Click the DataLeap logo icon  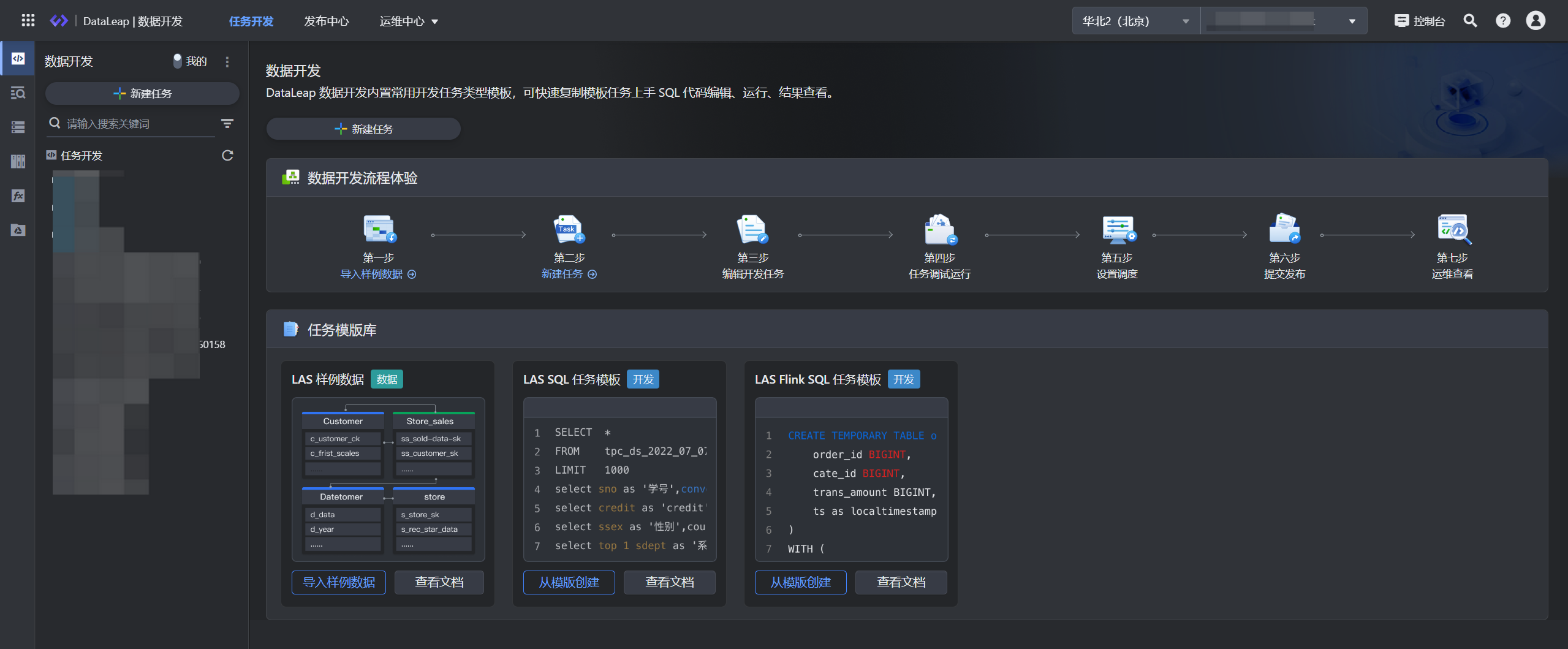(59, 21)
